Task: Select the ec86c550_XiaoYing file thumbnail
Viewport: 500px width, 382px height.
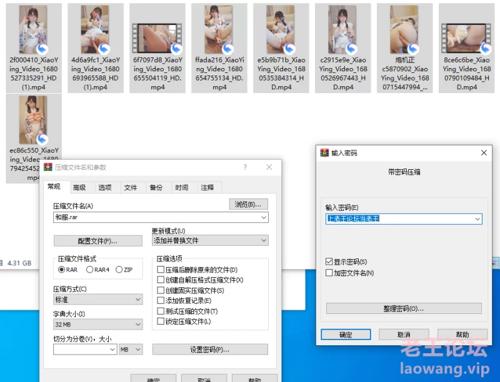Action: coord(33,120)
